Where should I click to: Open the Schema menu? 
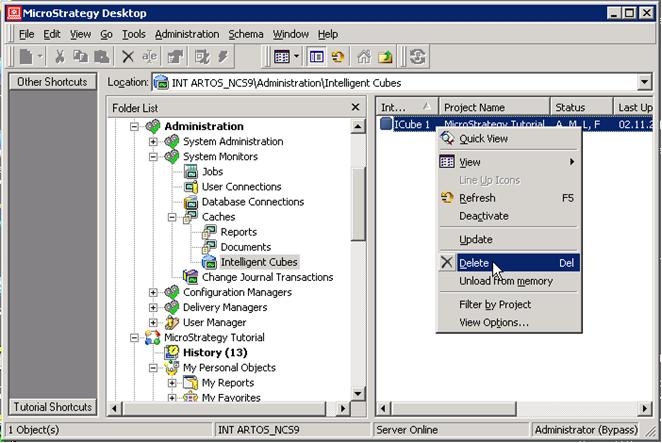(246, 34)
